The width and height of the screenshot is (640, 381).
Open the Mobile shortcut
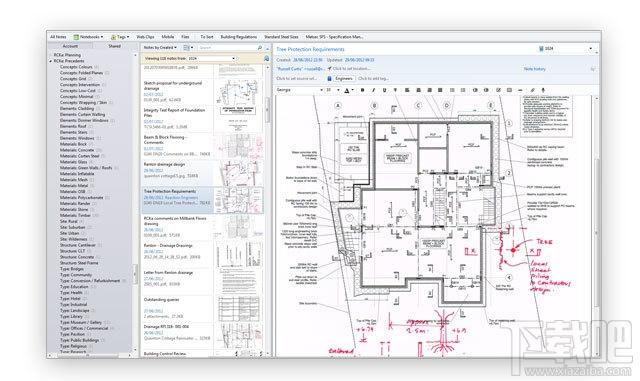(168, 37)
